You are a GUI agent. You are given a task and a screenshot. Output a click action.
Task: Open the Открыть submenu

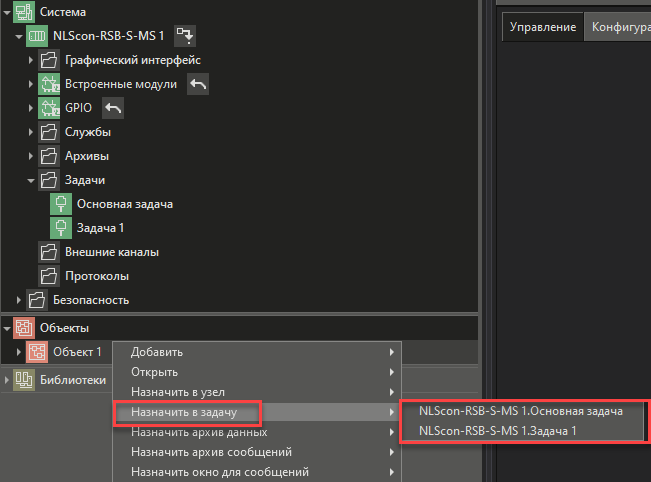click(x=257, y=372)
